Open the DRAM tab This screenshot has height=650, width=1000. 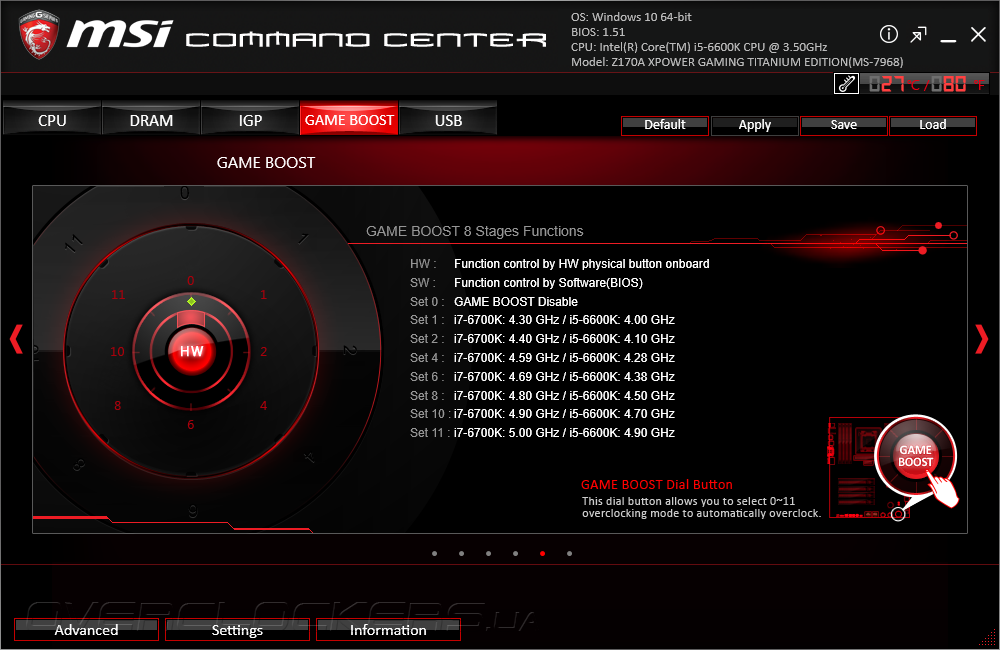point(150,120)
